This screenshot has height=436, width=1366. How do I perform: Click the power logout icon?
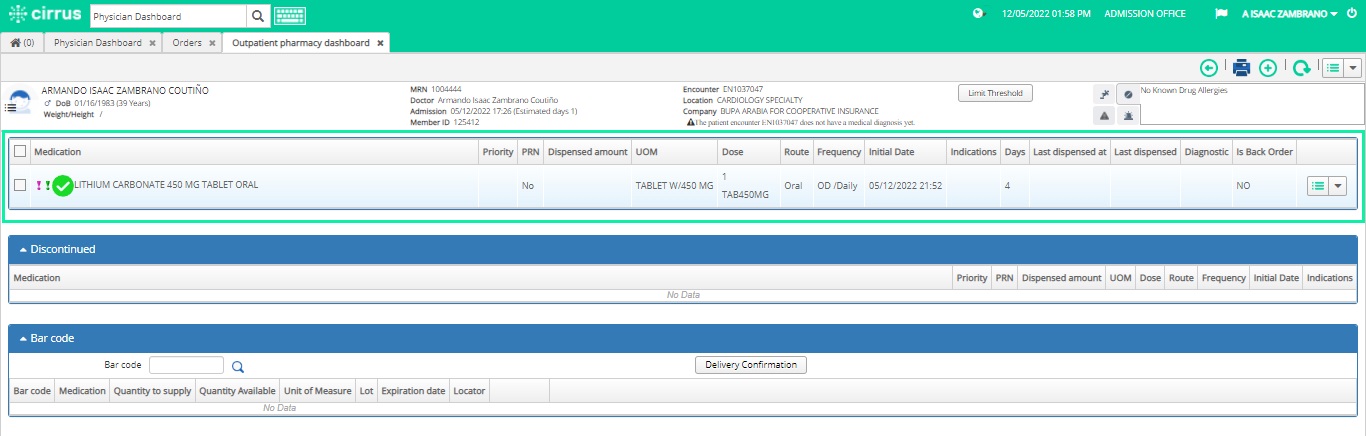coord(1352,14)
